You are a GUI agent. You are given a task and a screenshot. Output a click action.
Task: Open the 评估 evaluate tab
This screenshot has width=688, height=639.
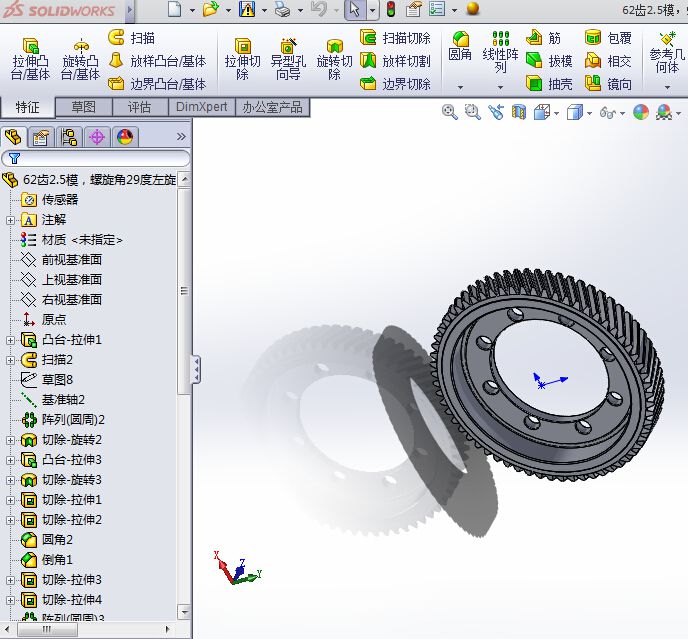tap(139, 107)
